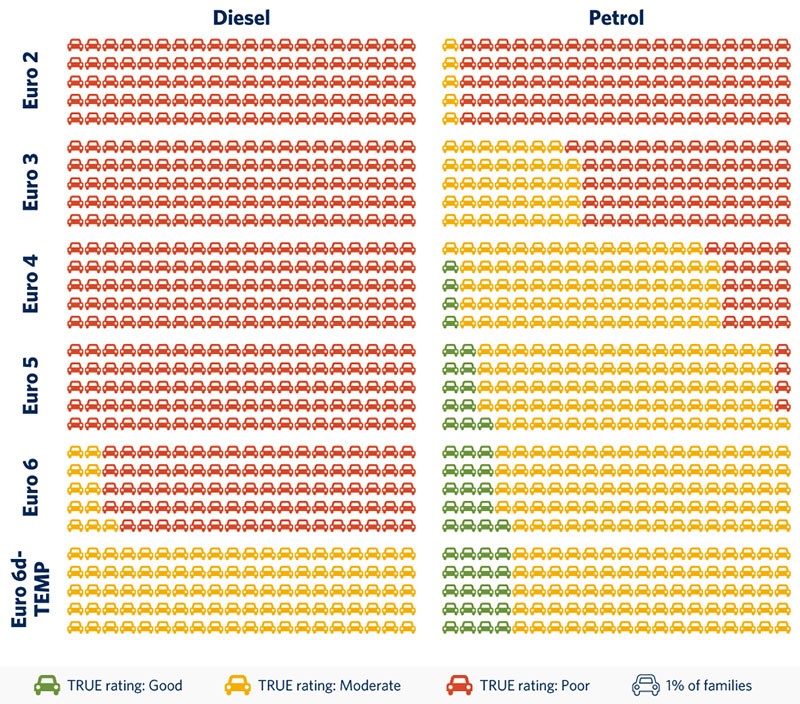The height and width of the screenshot is (704, 800).
Task: Click the outlined car icon beside '1% of families'
Action: (x=646, y=686)
